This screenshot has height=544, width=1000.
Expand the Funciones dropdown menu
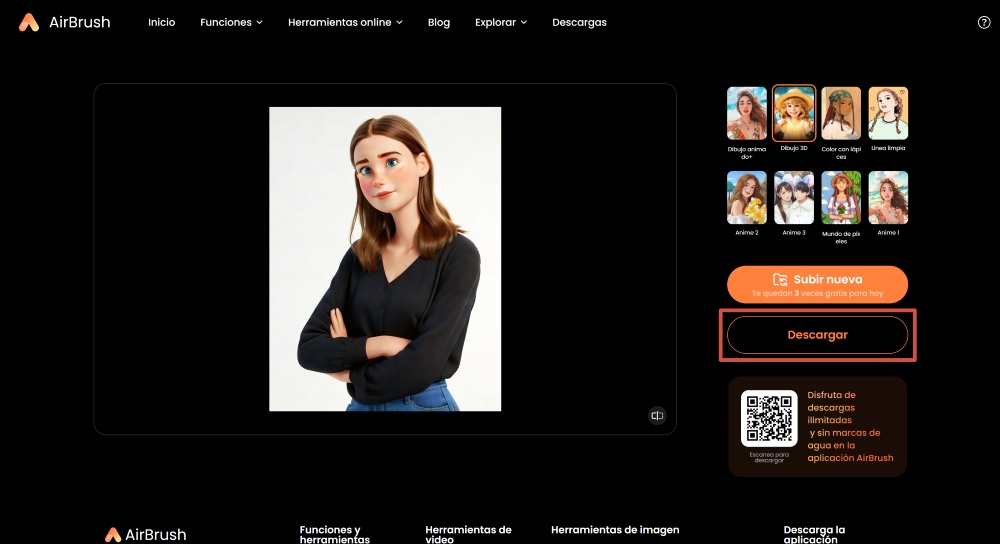coord(232,22)
